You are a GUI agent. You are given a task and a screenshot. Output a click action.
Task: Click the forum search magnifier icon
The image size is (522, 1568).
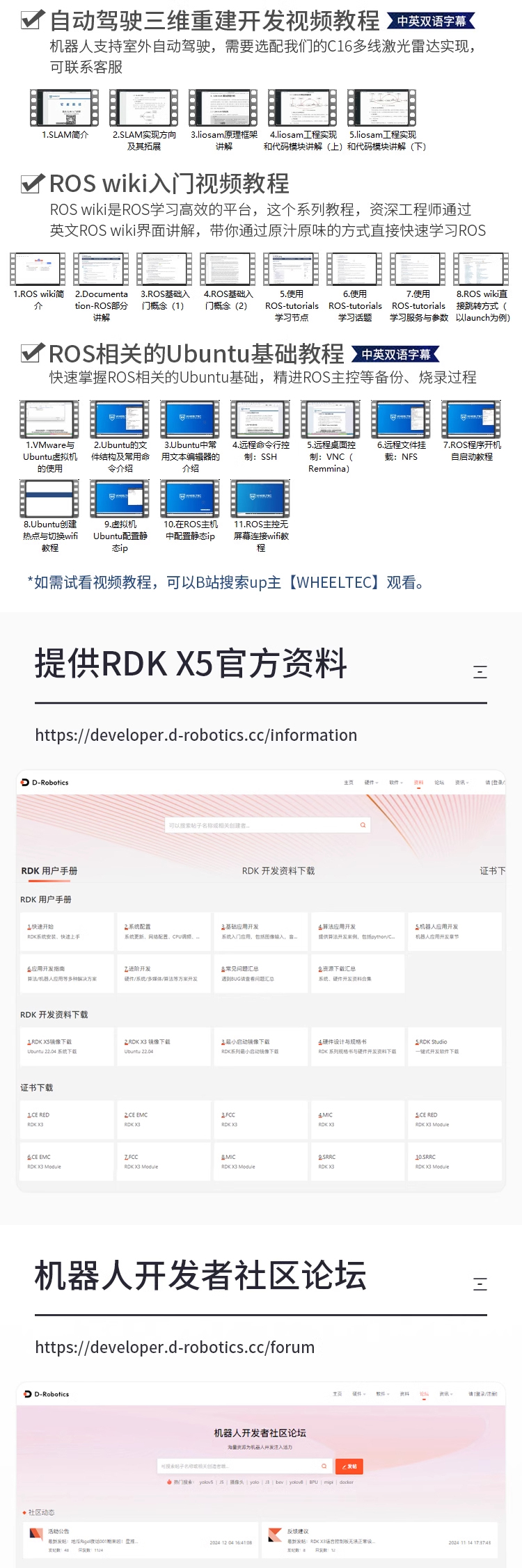[324, 1466]
